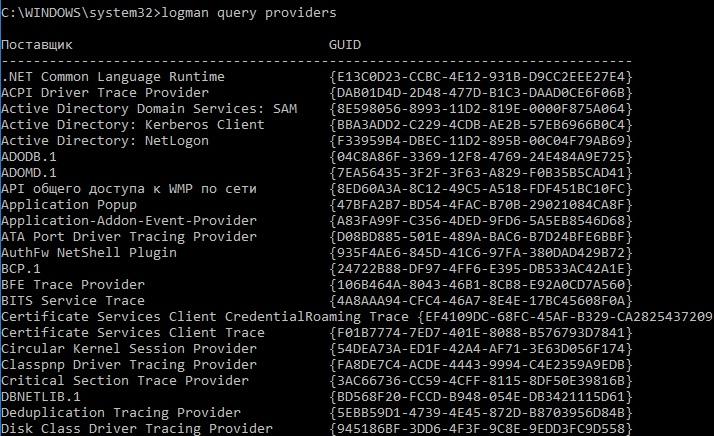Click the ATA Port Driver Tracing Provider GUID
This screenshot has width=714, height=436.
(x=480, y=237)
